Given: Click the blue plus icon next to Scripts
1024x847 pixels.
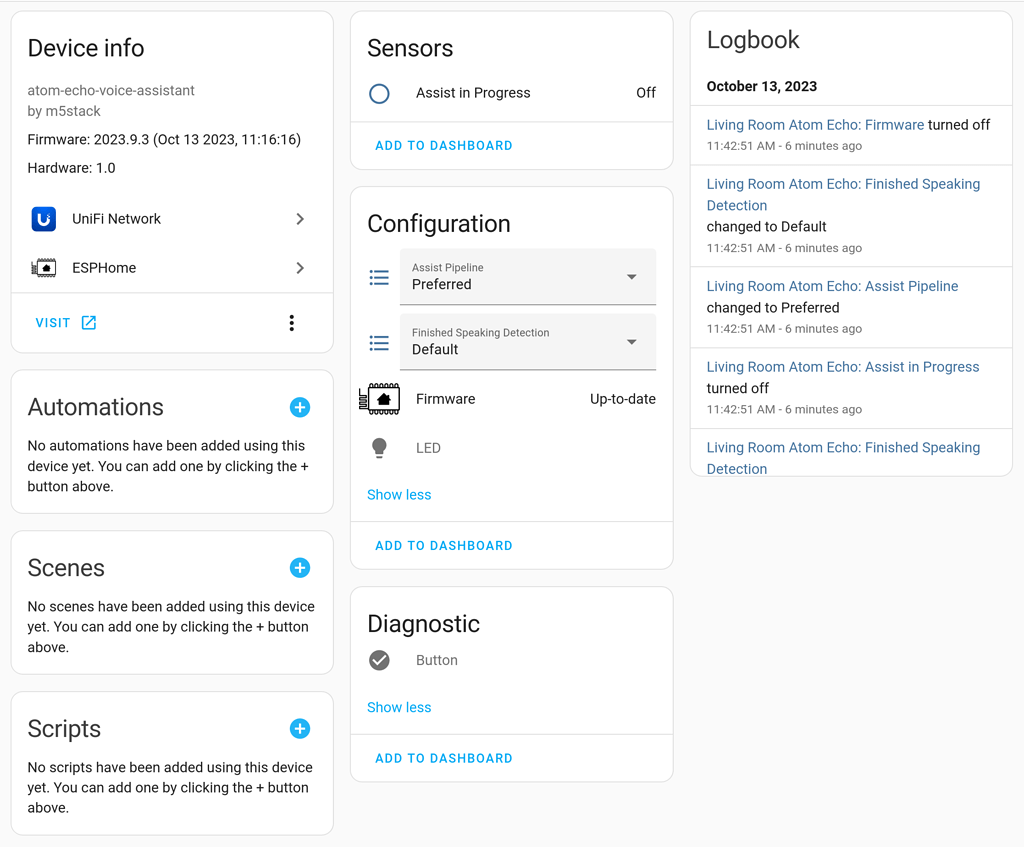Looking at the screenshot, I should (x=300, y=728).
